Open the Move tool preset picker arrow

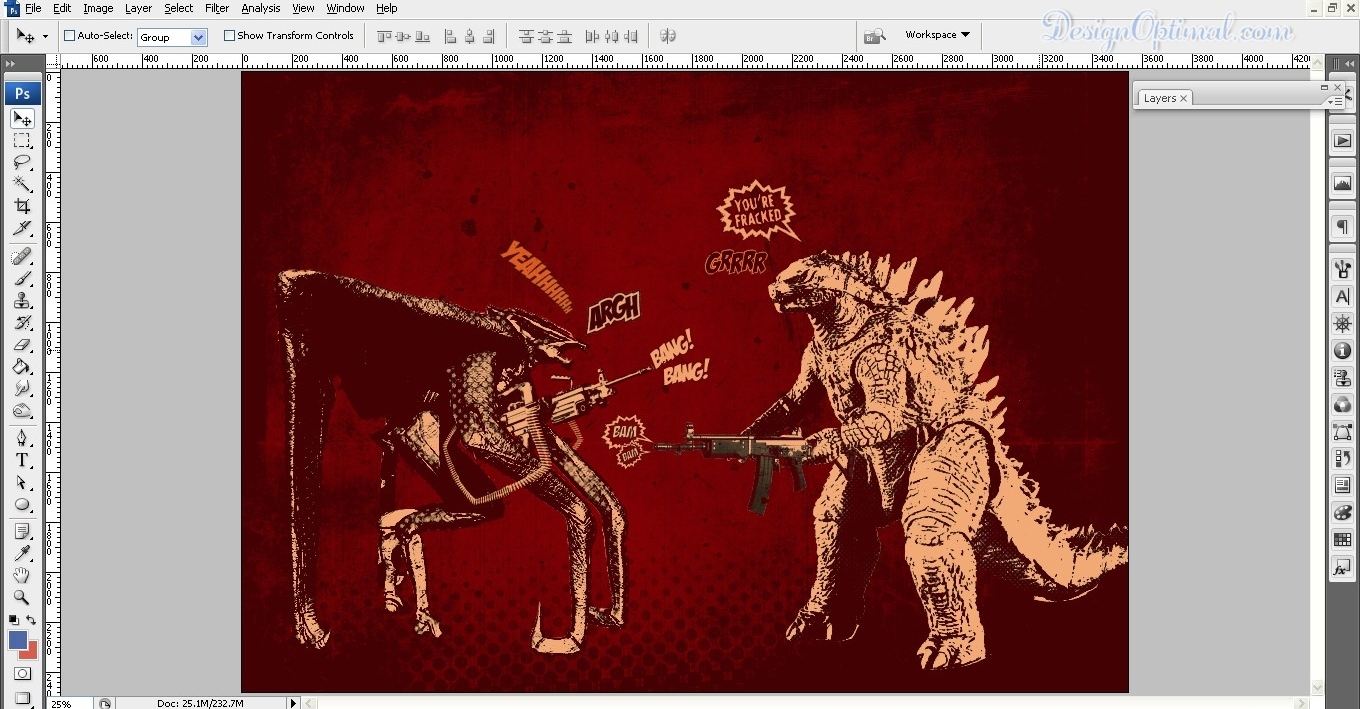(45, 36)
